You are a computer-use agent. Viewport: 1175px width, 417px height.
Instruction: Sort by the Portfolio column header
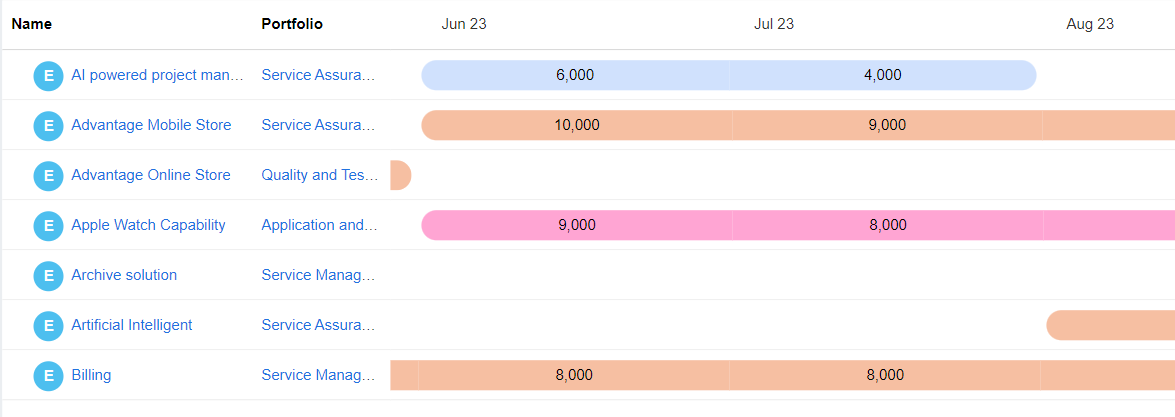click(292, 24)
